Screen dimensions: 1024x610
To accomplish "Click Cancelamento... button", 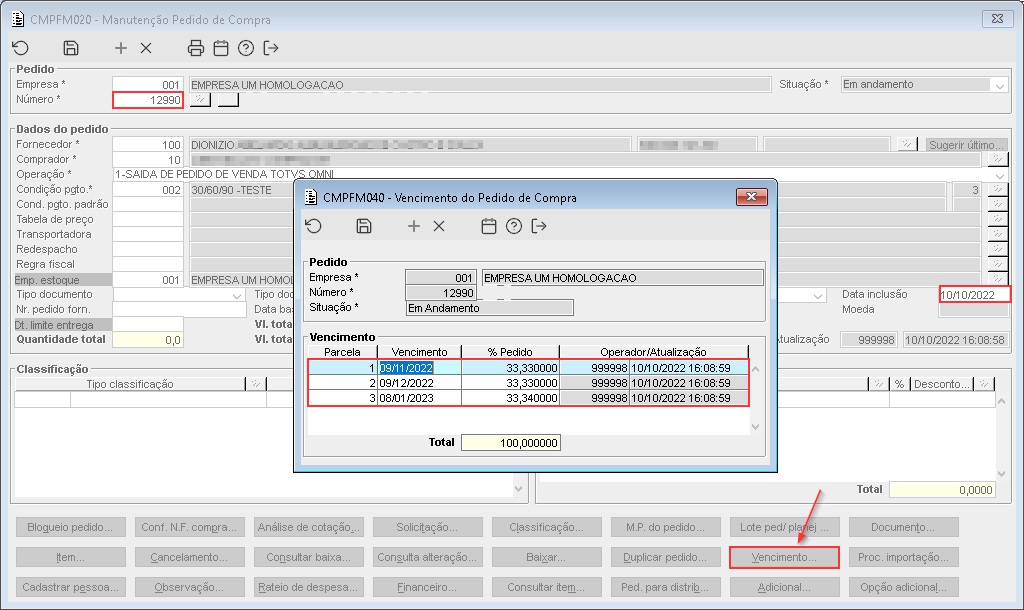I will pyautogui.click(x=189, y=557).
